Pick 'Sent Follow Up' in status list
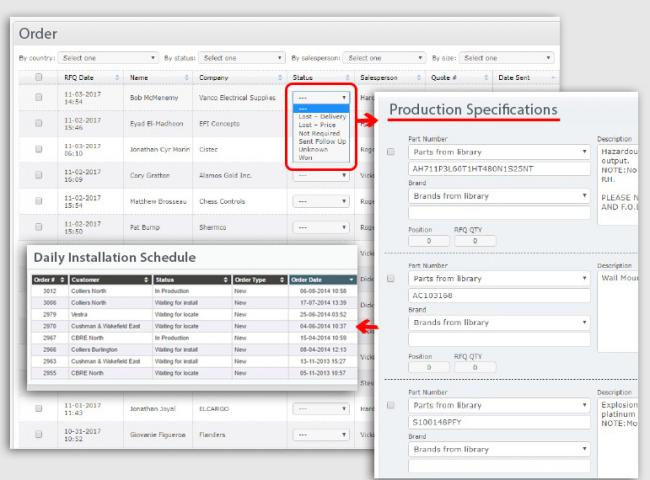The image size is (650, 480). coord(322,141)
